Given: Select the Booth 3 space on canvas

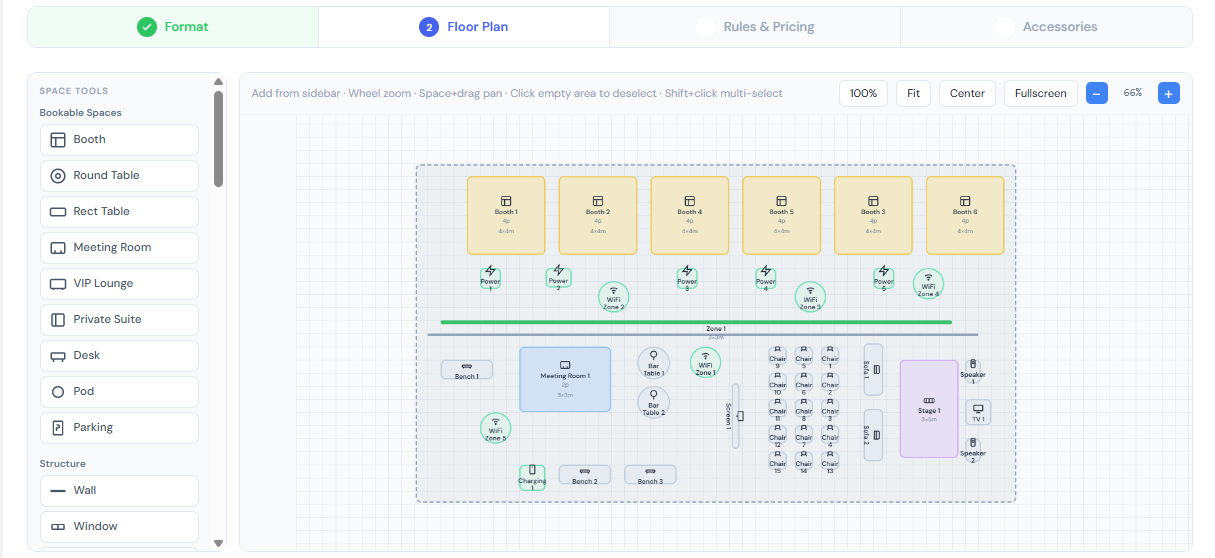Looking at the screenshot, I should [873, 215].
